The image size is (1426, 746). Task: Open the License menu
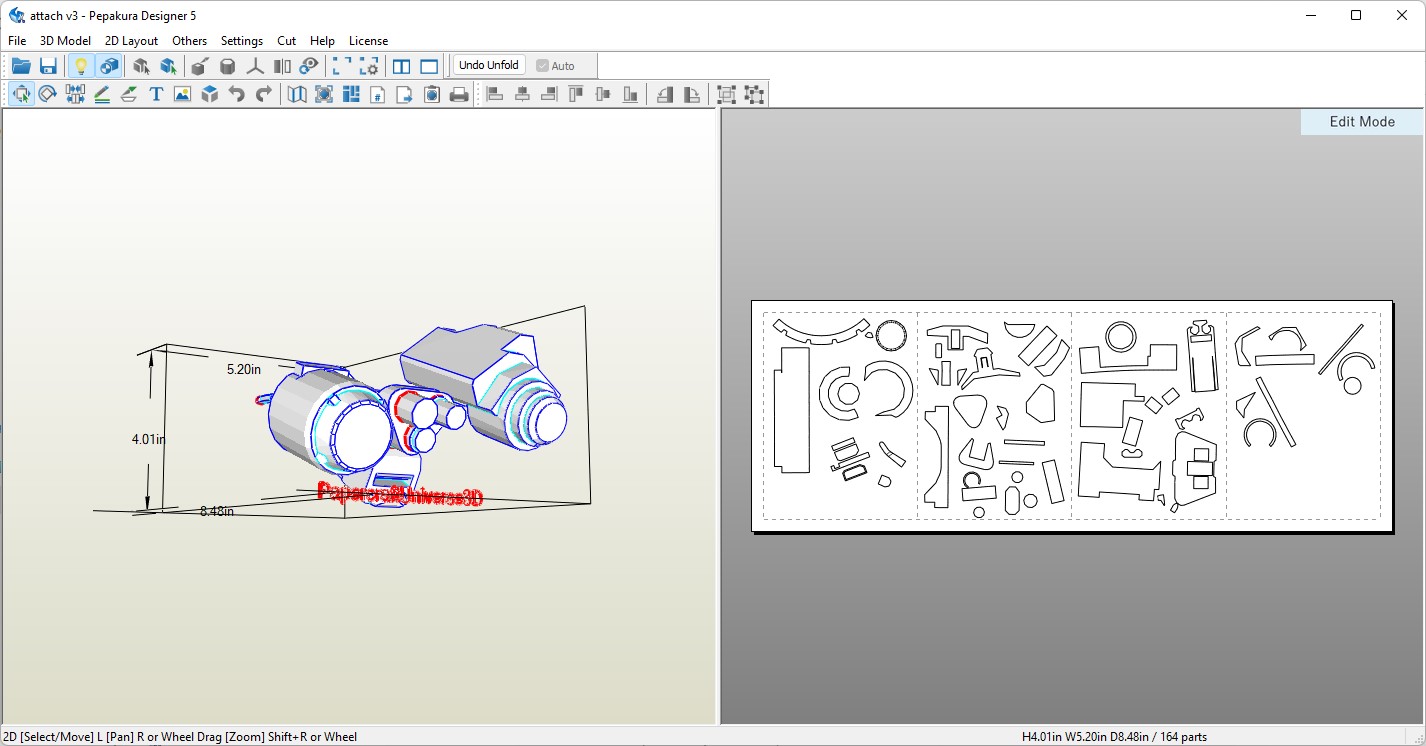pyautogui.click(x=368, y=41)
